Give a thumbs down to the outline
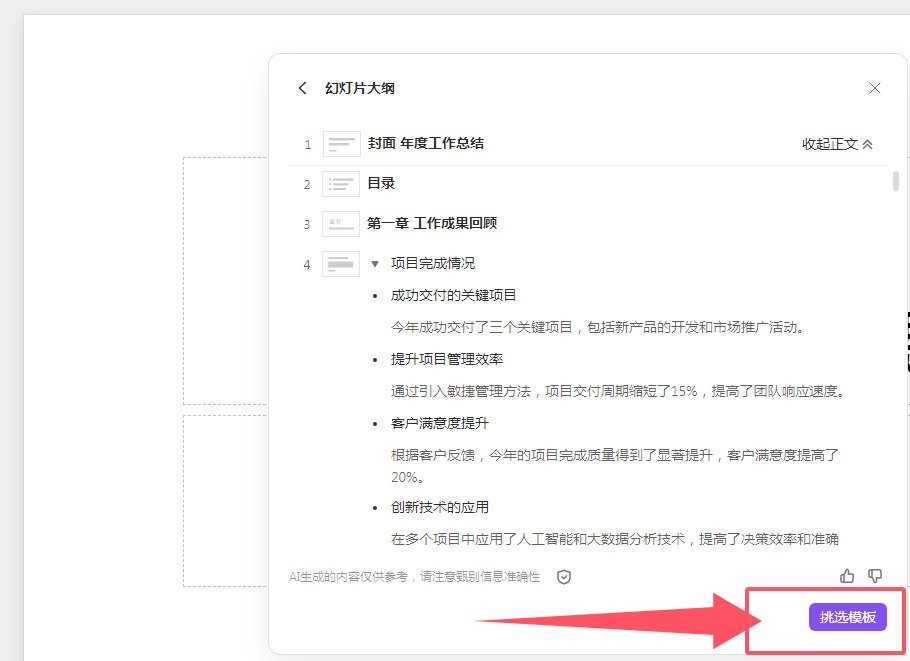 875,576
